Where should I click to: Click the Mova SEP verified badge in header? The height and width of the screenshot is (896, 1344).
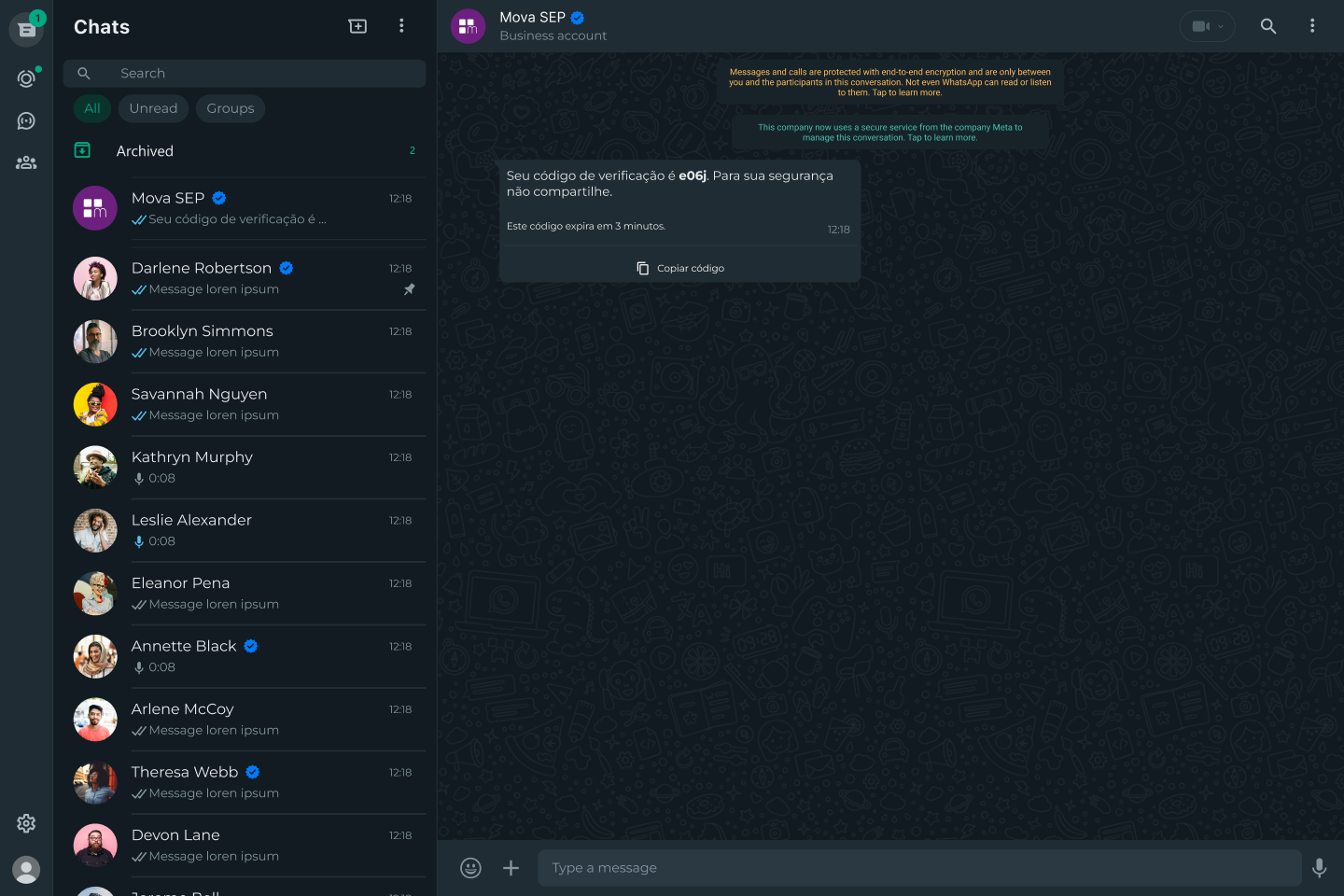[578, 18]
